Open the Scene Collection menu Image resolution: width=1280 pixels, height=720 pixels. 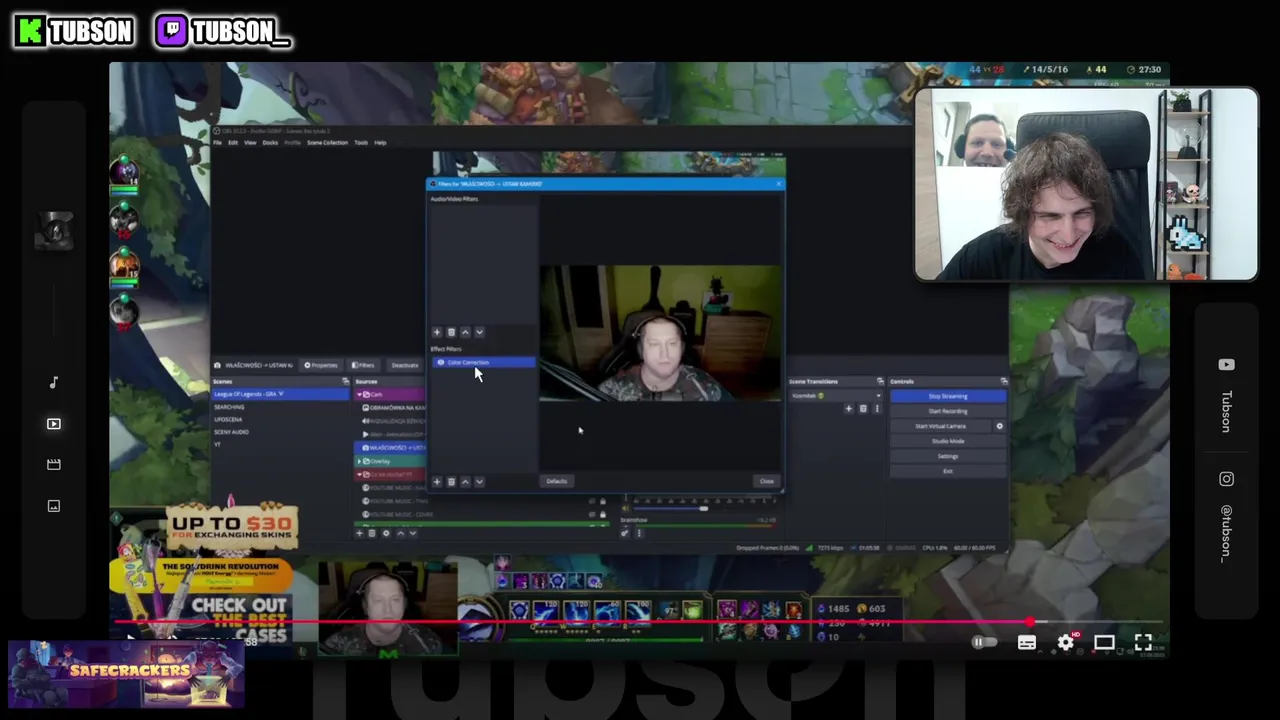pos(327,142)
